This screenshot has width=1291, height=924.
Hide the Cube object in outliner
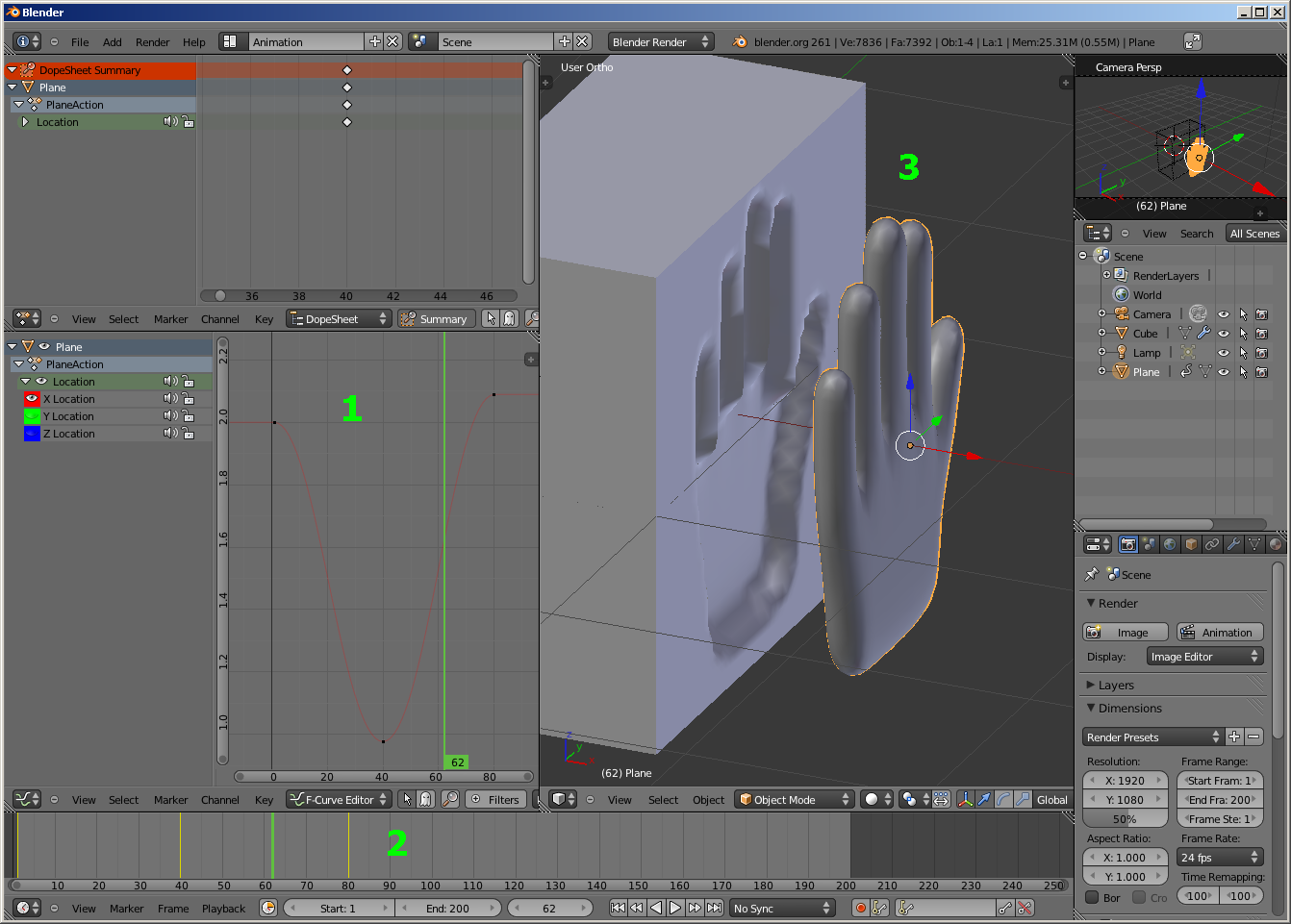pos(1224,334)
